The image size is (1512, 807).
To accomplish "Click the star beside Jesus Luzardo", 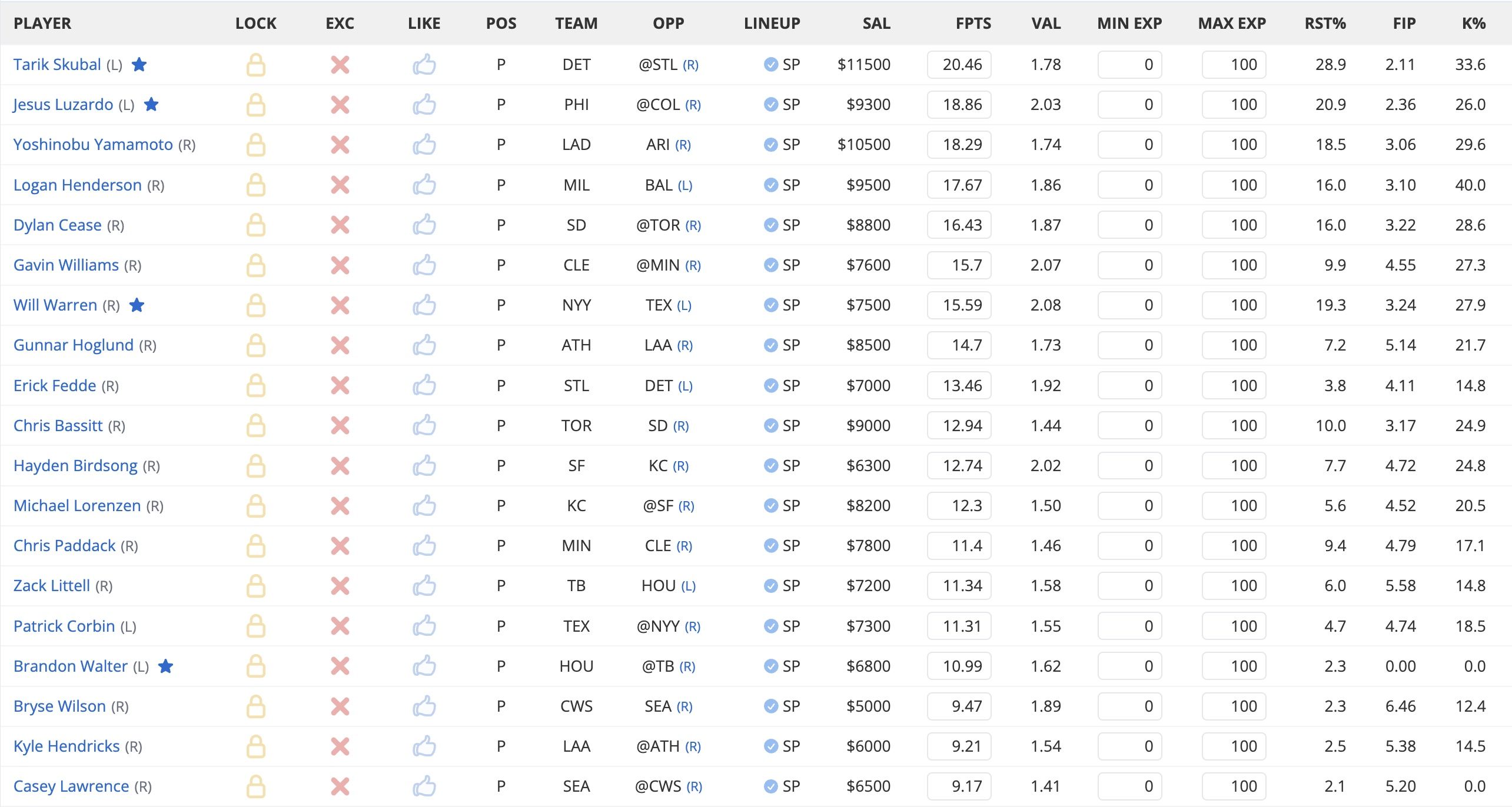I will (x=151, y=104).
